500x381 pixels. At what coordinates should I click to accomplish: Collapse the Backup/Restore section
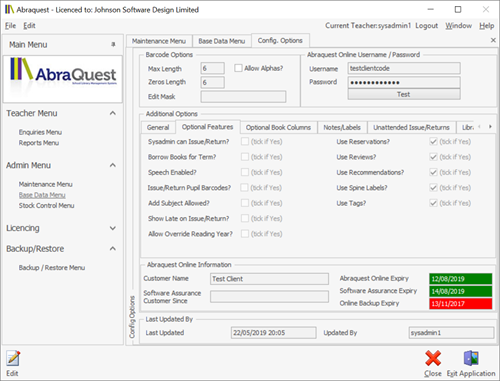113,249
